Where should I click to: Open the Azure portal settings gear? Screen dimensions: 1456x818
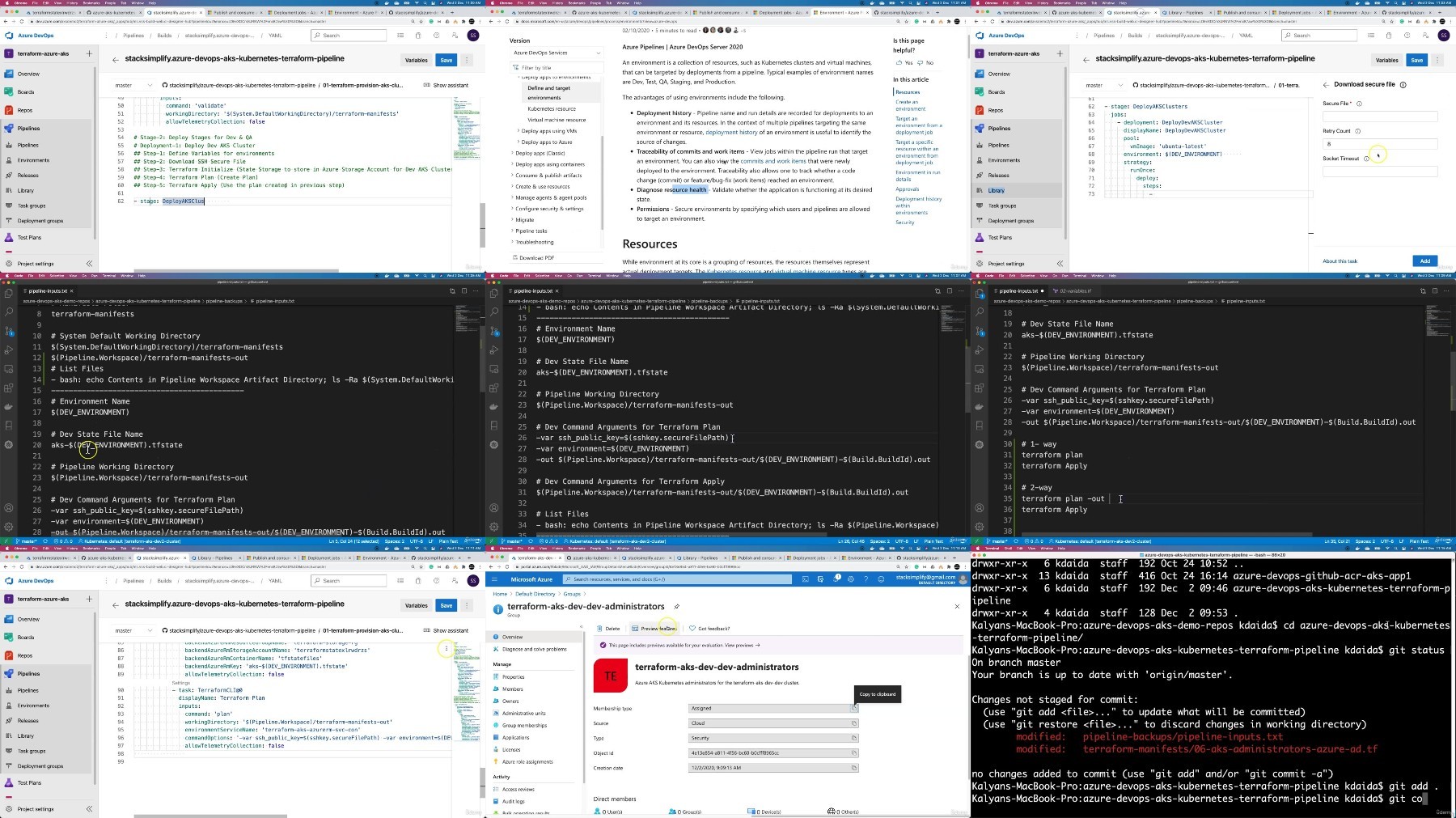[852, 579]
